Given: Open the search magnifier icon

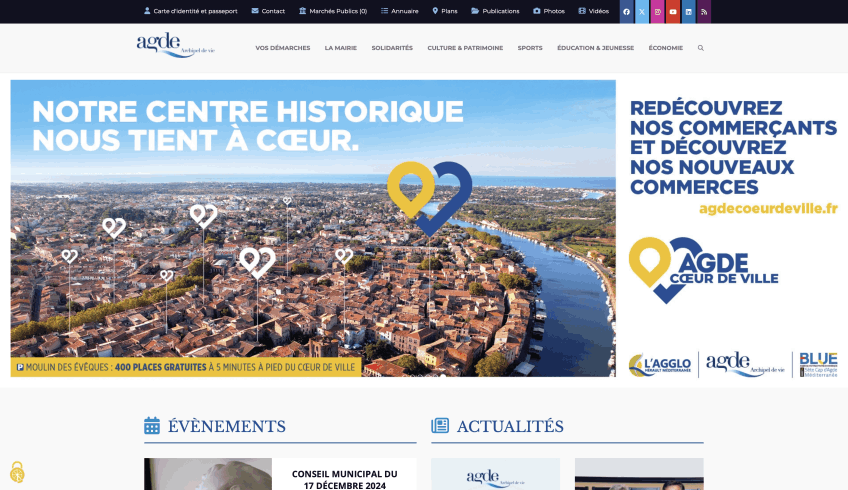Looking at the screenshot, I should tap(700, 48).
